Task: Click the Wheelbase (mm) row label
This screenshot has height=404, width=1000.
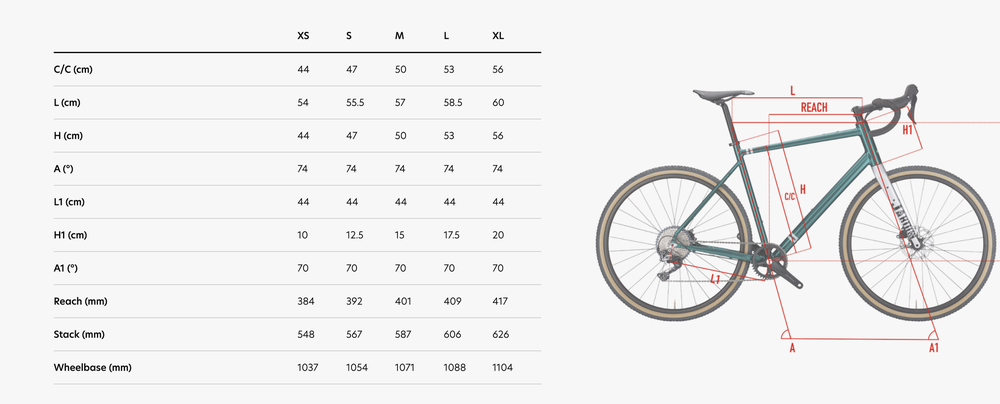Action: click(x=93, y=368)
